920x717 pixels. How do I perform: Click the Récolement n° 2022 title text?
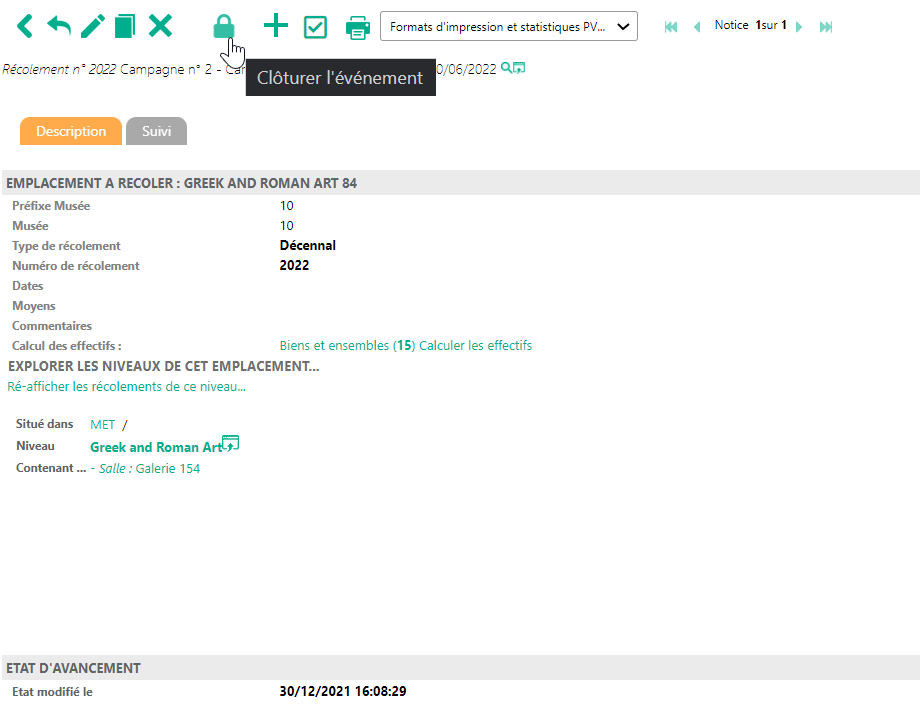pos(59,69)
